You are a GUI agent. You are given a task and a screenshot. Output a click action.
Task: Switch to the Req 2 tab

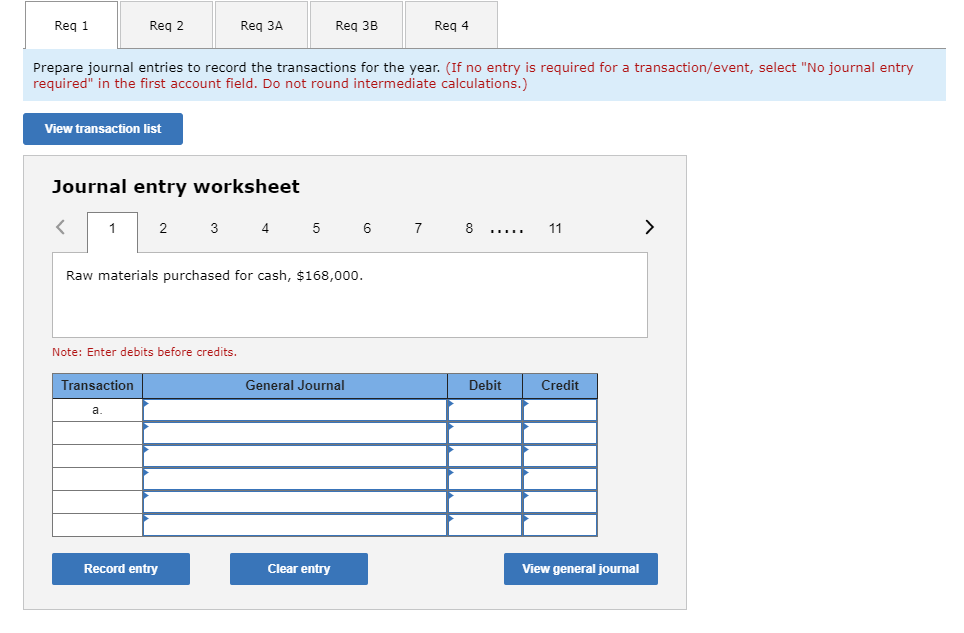pos(167,25)
